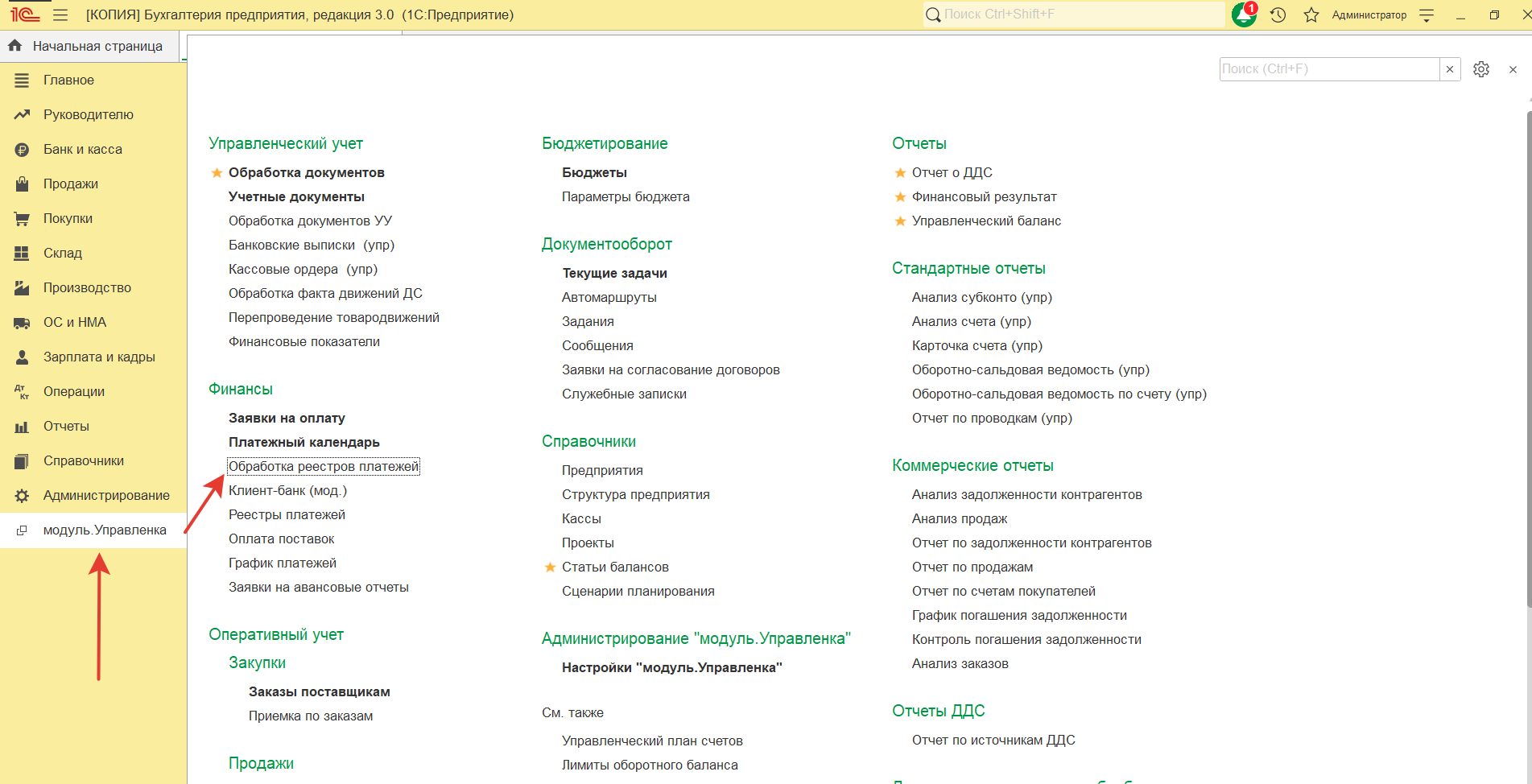Click the Продажи shopping bag icon
Image resolution: width=1532 pixels, height=784 pixels.
[x=22, y=184]
